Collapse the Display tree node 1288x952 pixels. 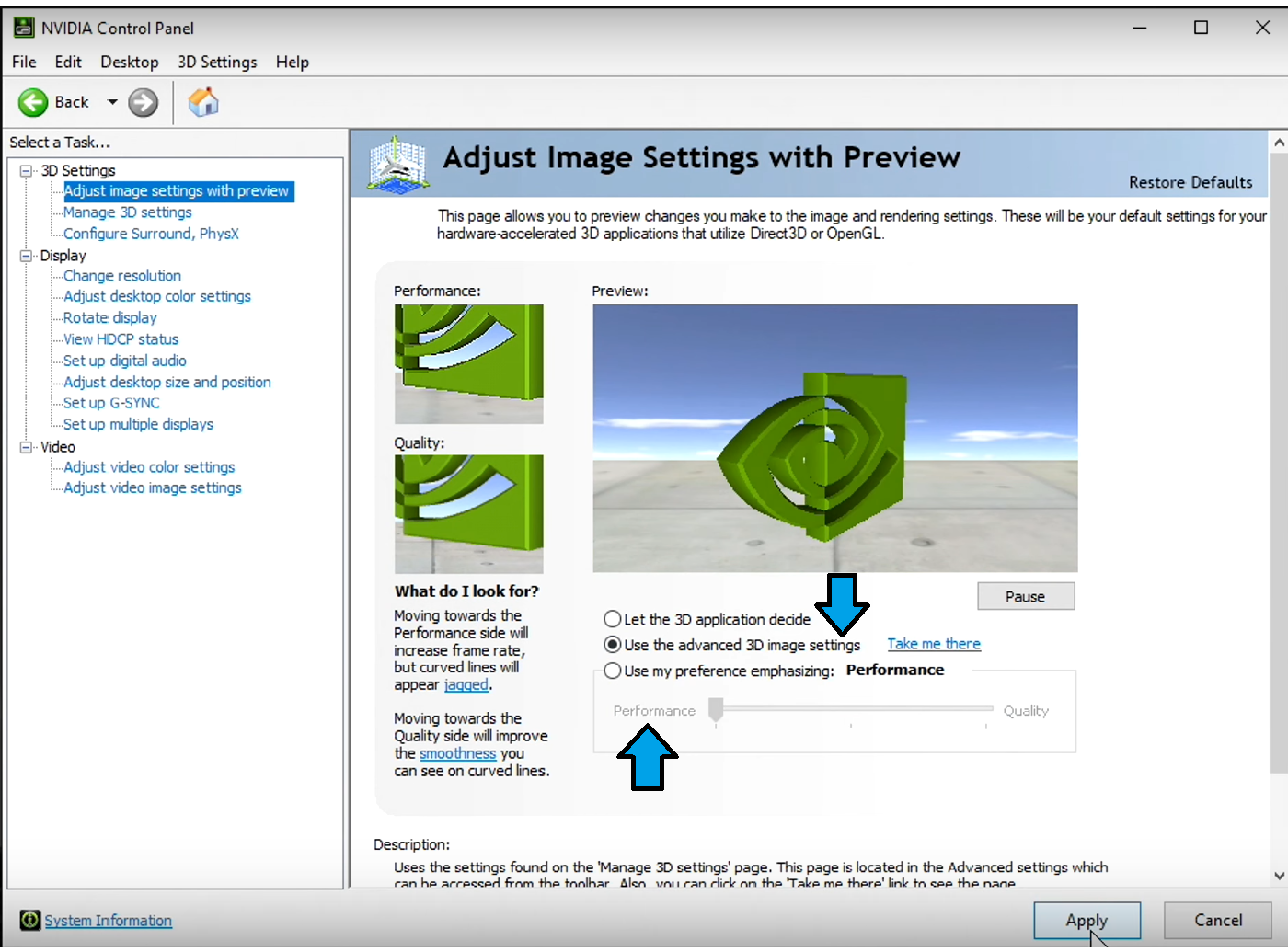point(26,256)
